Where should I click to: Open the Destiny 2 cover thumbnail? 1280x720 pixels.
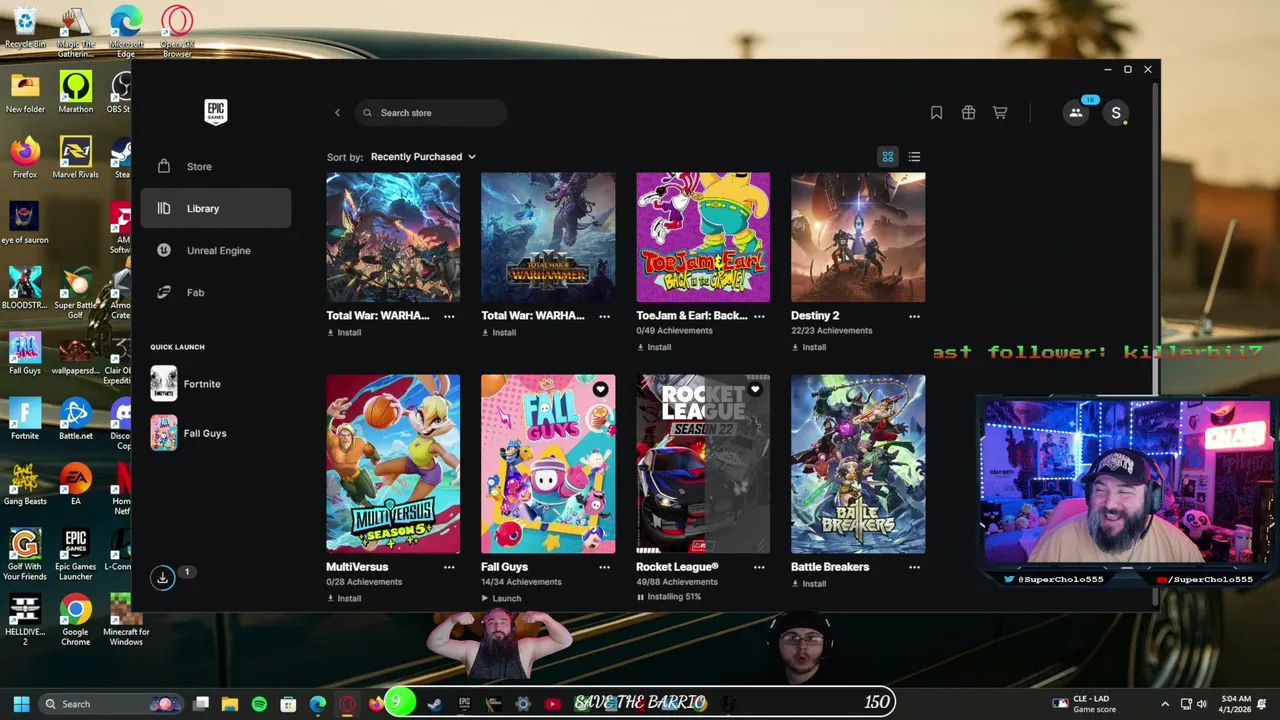tap(858, 237)
